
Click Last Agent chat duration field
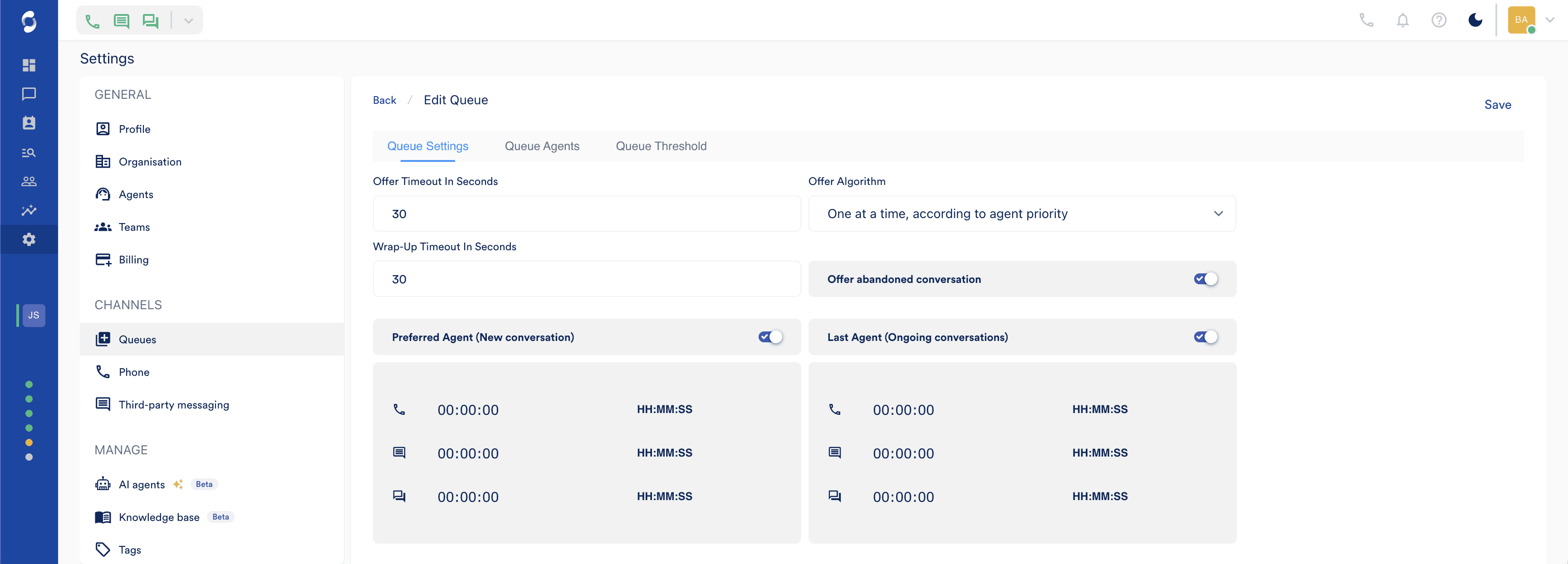click(903, 497)
